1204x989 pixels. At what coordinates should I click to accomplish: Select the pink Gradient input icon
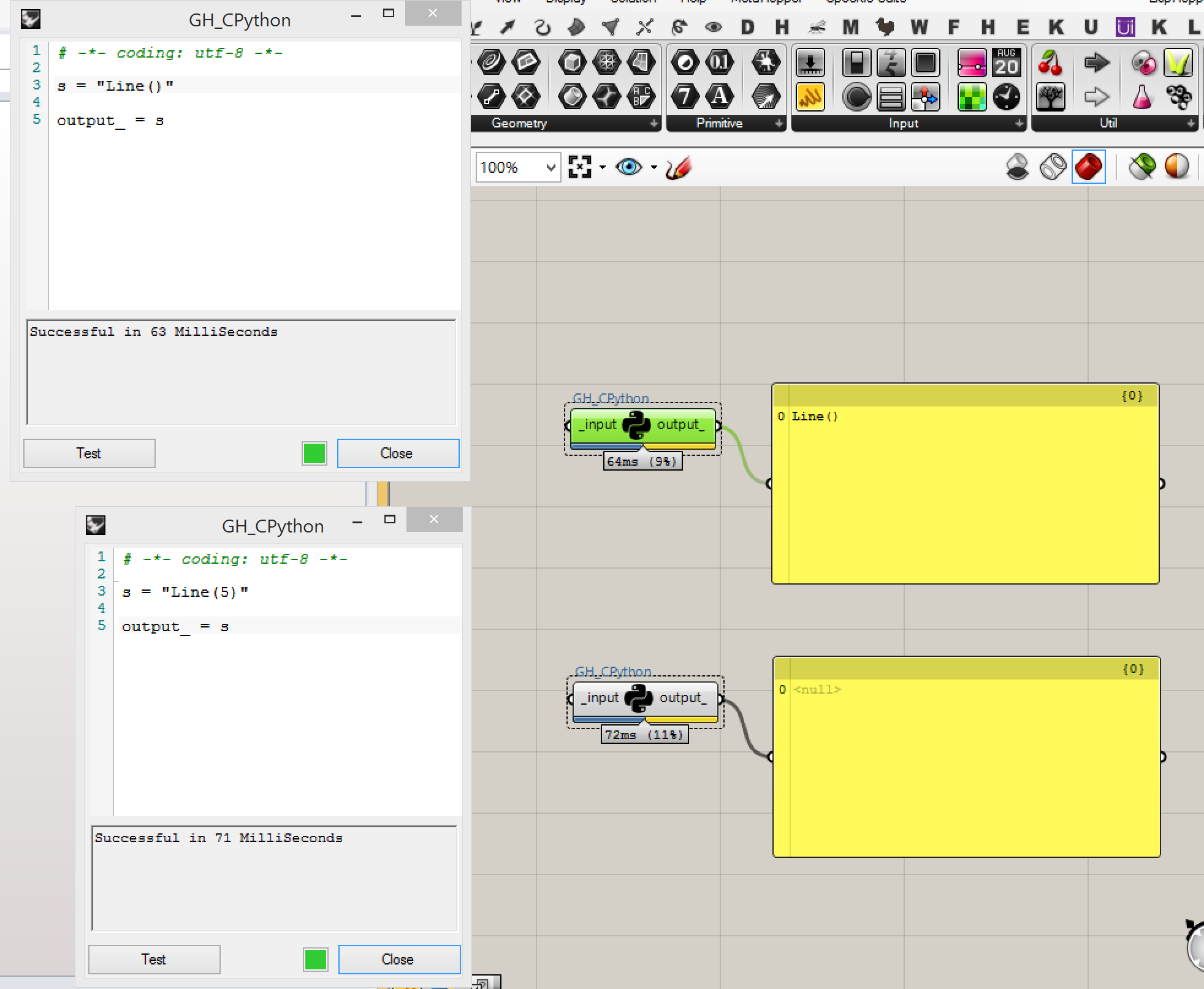[972, 62]
